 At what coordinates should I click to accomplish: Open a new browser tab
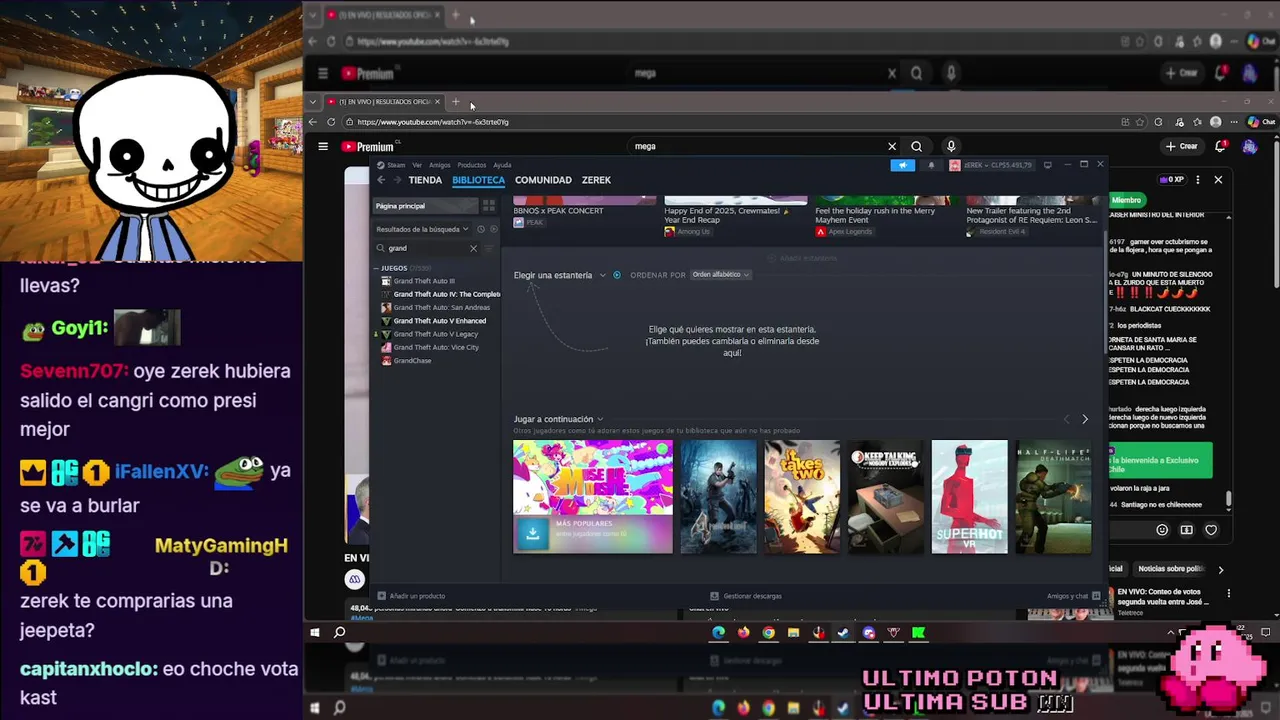[x=455, y=101]
